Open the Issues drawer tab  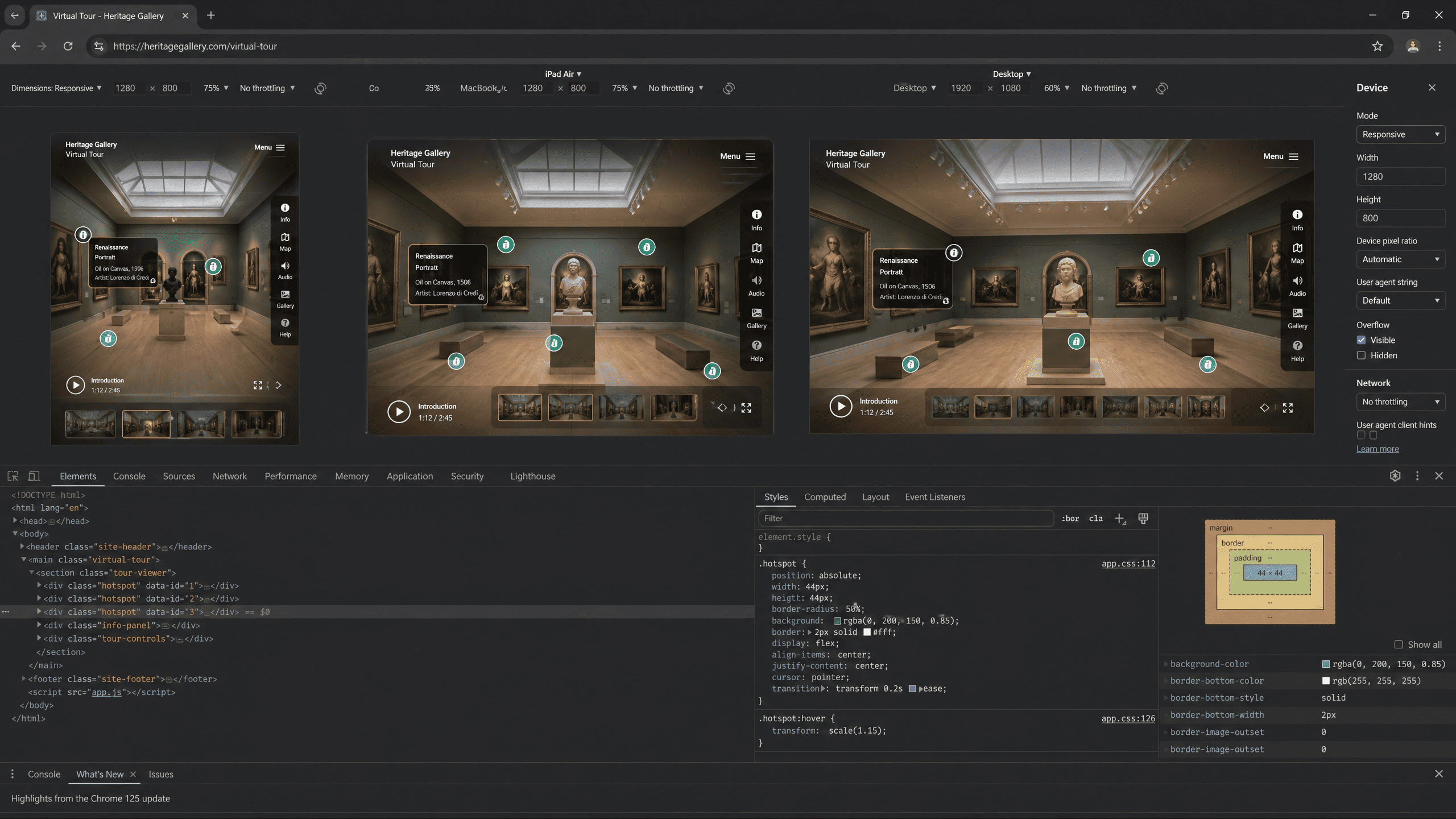[161, 774]
